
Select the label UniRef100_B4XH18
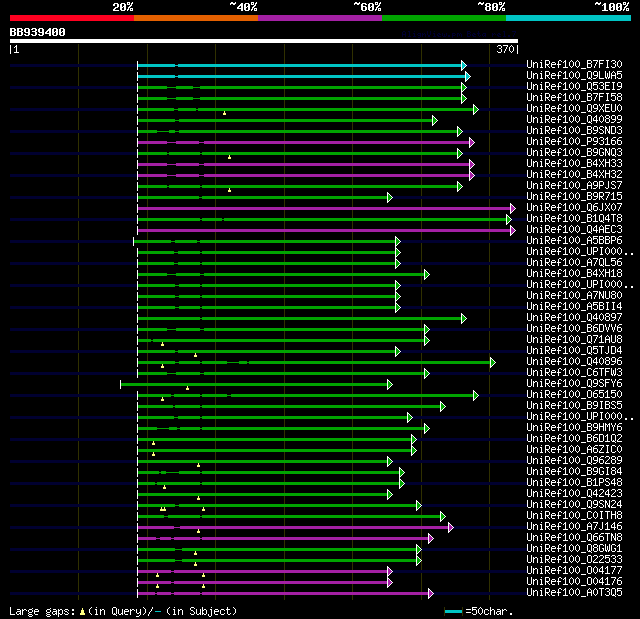[x=574, y=274]
